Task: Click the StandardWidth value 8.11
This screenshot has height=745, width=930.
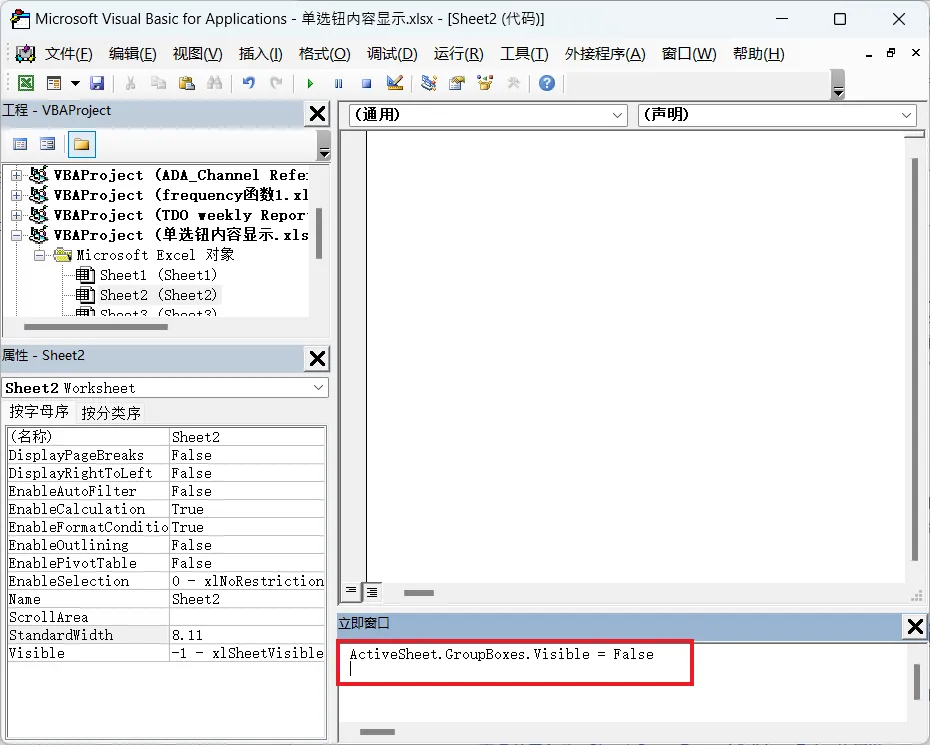Action: click(247, 635)
